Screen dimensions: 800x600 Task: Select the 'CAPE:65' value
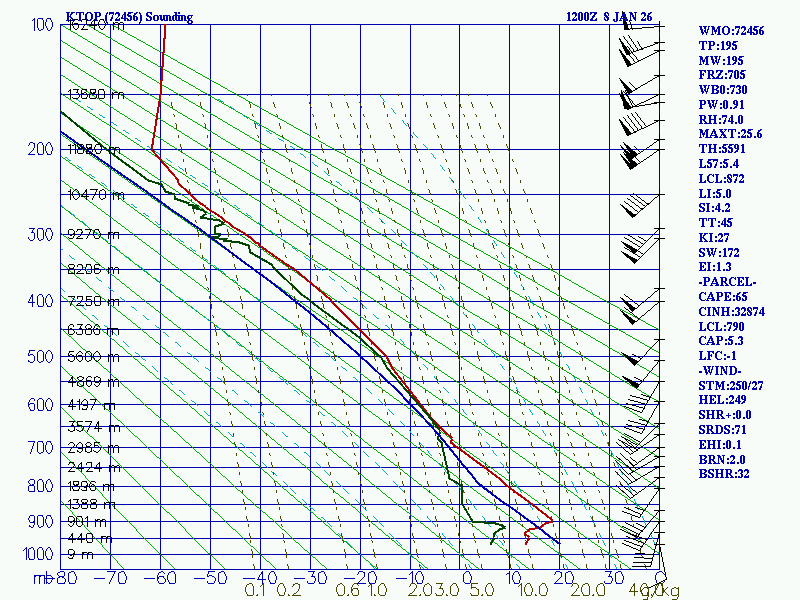coord(723,297)
